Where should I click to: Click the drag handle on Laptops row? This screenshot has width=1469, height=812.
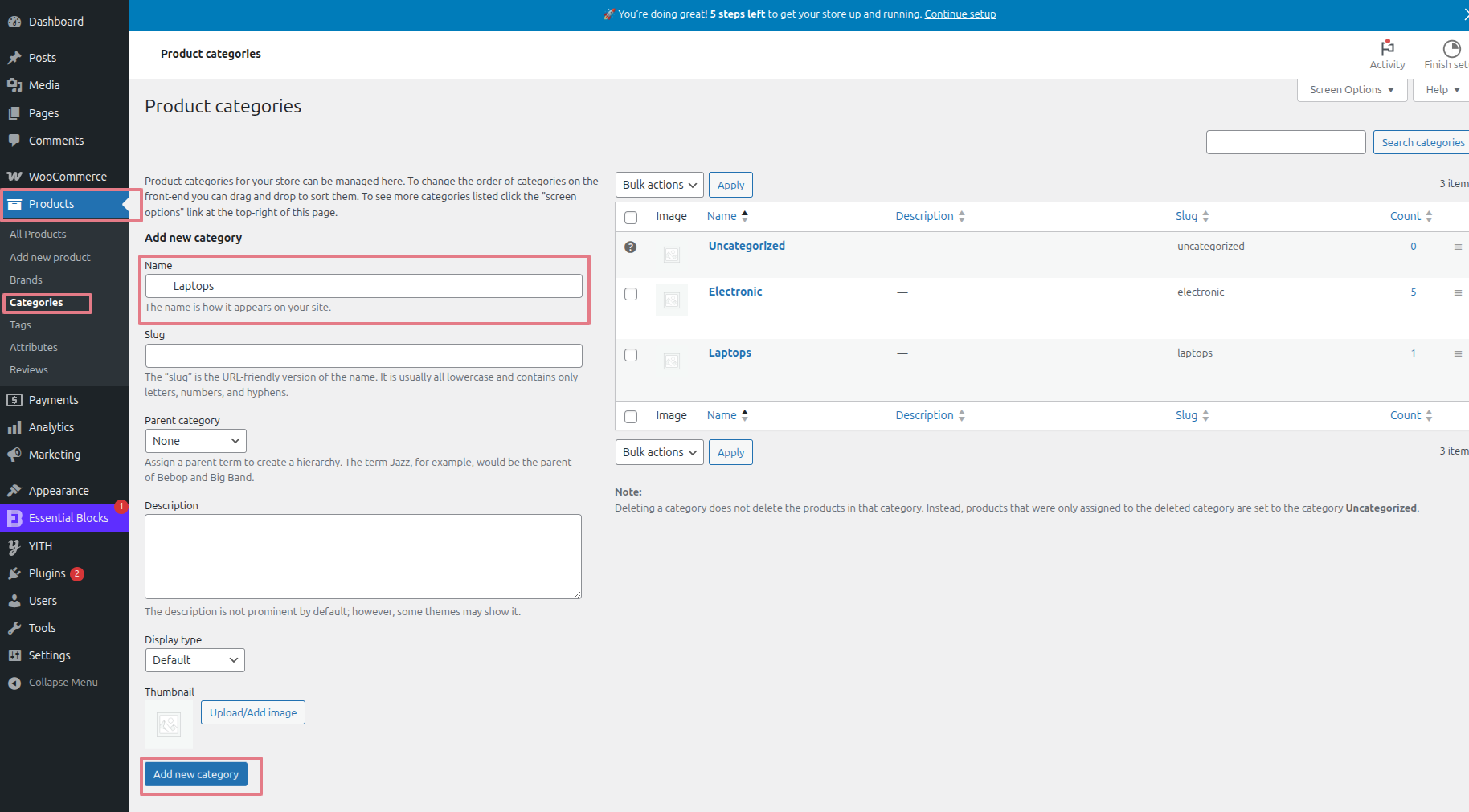(1458, 353)
